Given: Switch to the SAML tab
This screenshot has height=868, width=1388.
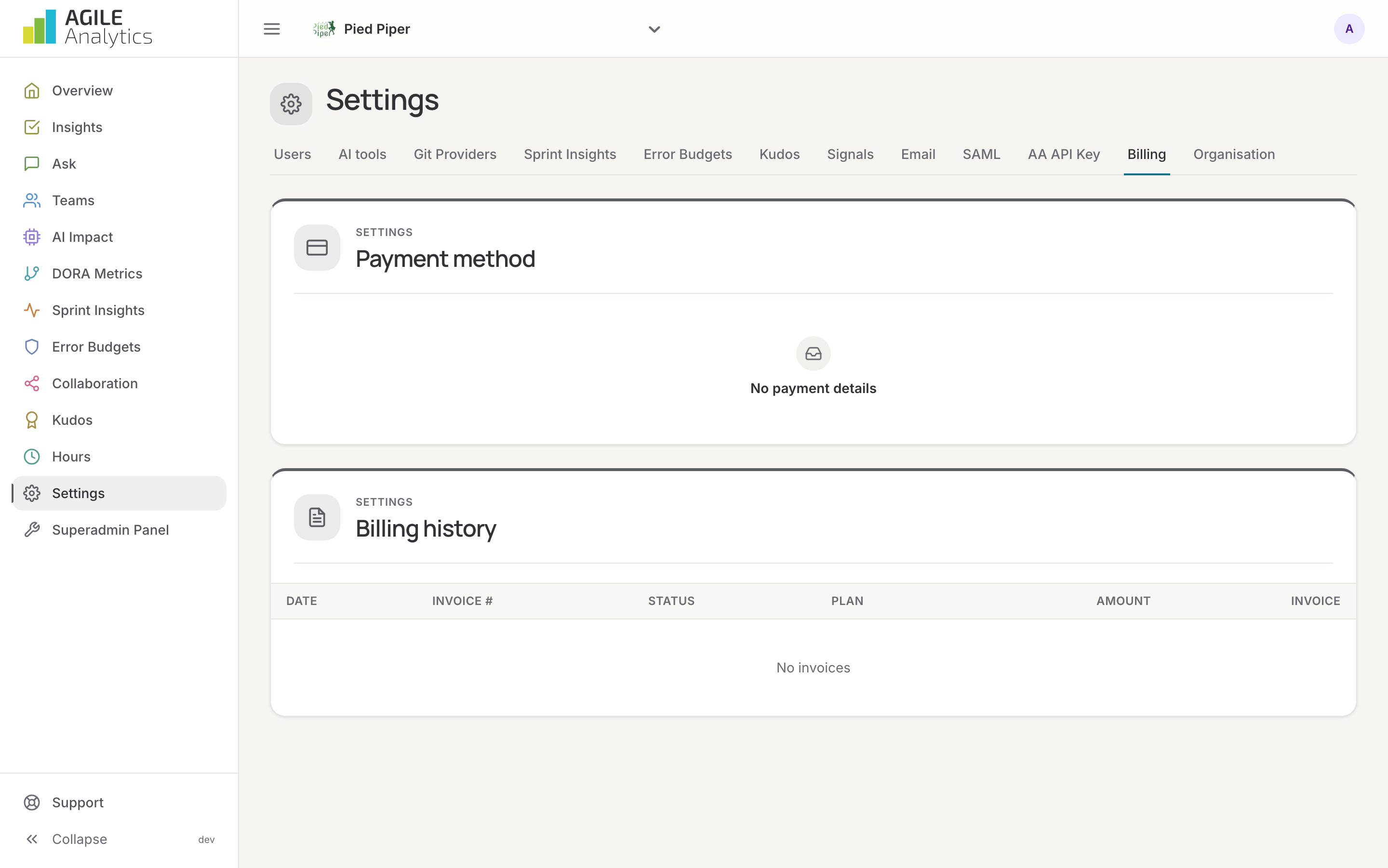Looking at the screenshot, I should [x=981, y=155].
